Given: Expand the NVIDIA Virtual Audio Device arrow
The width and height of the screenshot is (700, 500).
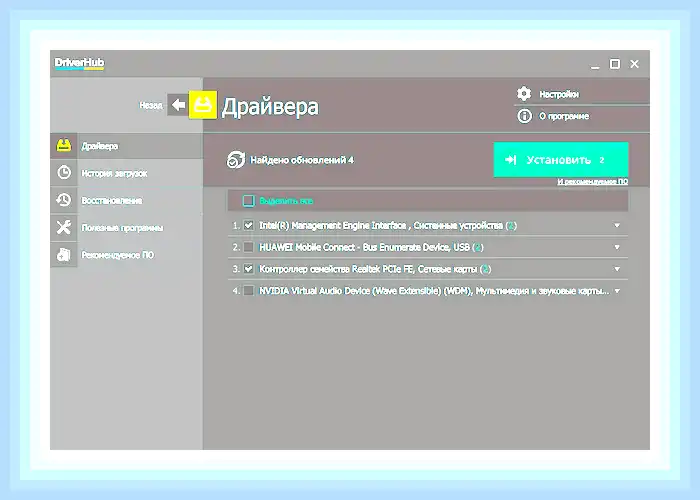Looking at the screenshot, I should pos(617,291).
